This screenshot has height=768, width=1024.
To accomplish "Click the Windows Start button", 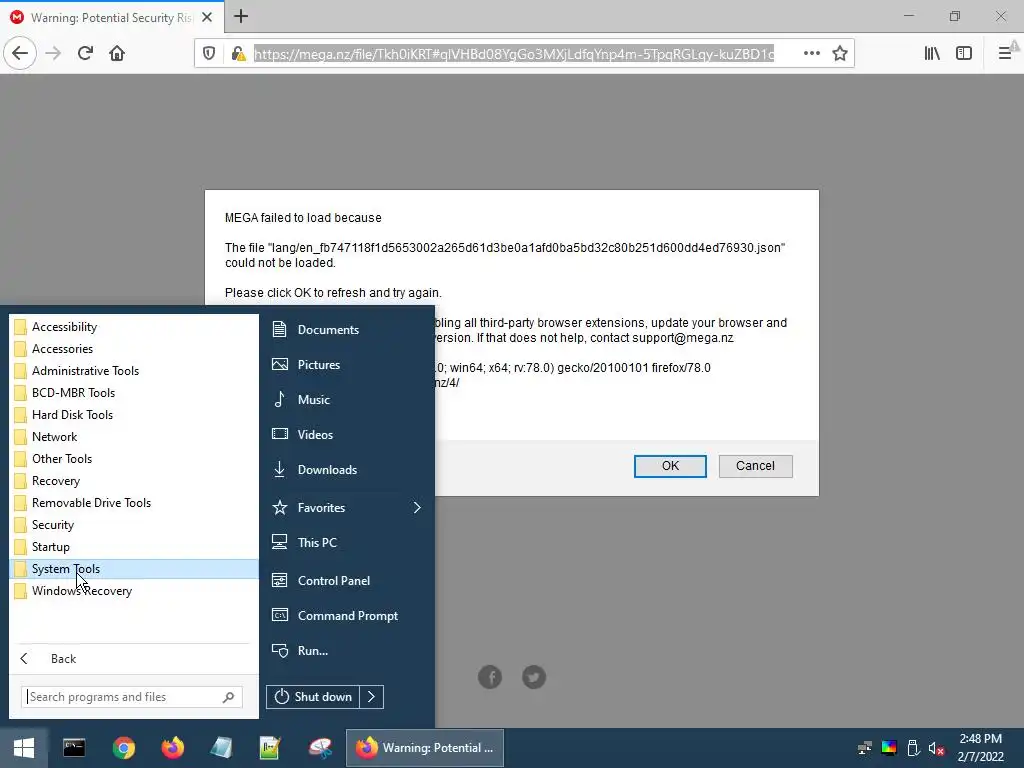I will click(x=24, y=748).
